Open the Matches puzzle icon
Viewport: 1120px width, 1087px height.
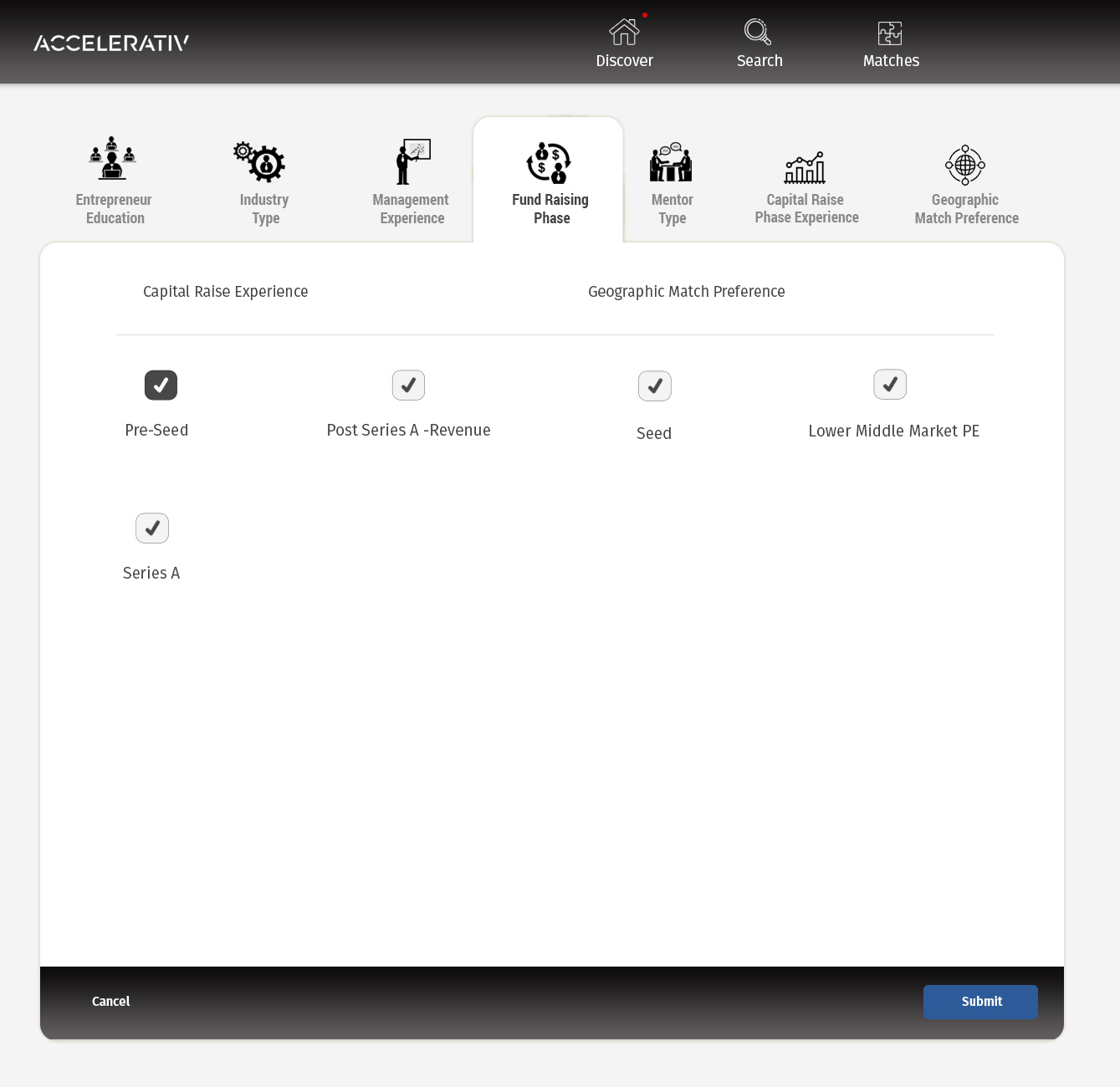pos(890,33)
